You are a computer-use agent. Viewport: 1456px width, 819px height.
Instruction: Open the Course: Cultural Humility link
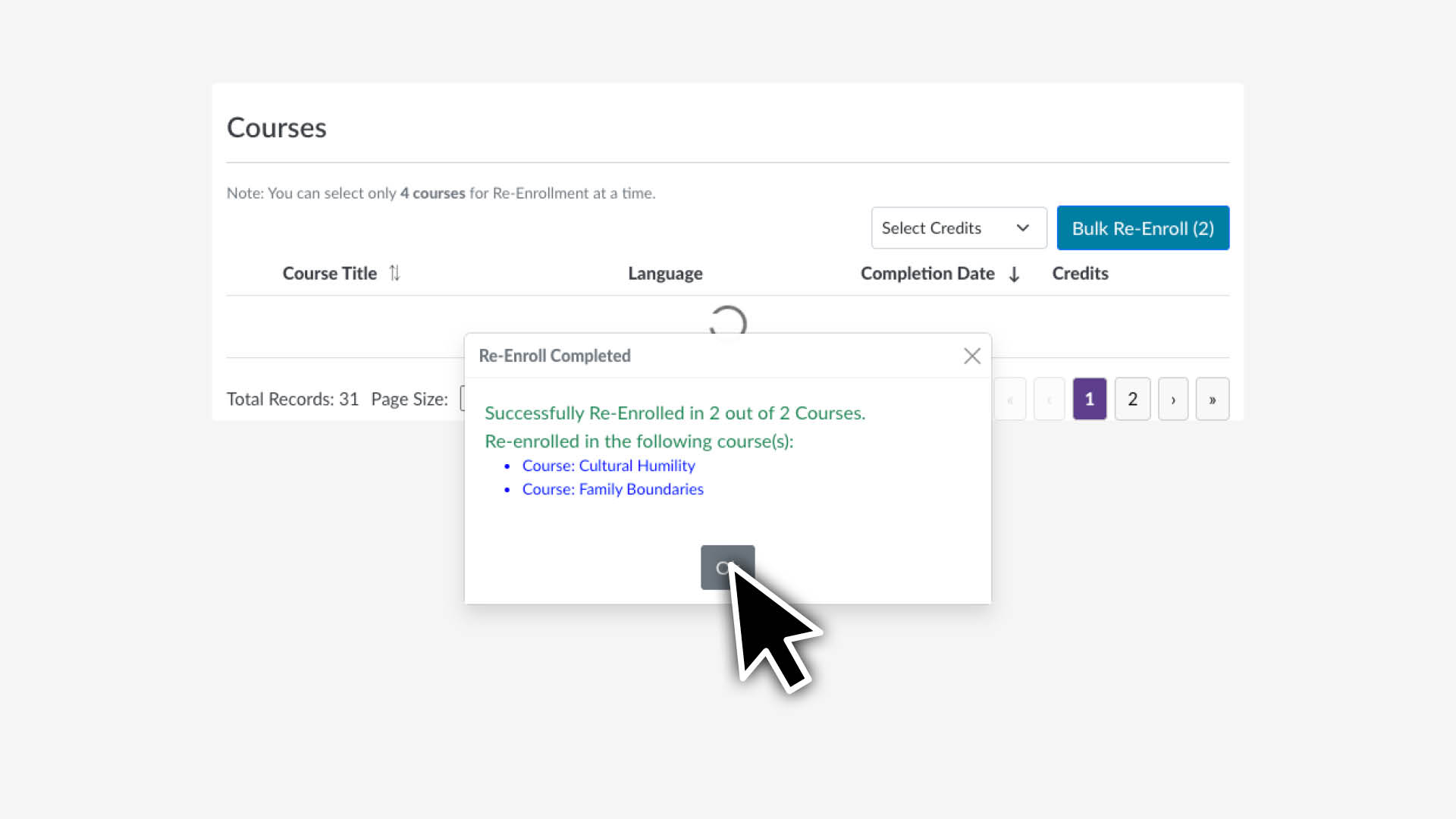point(608,466)
